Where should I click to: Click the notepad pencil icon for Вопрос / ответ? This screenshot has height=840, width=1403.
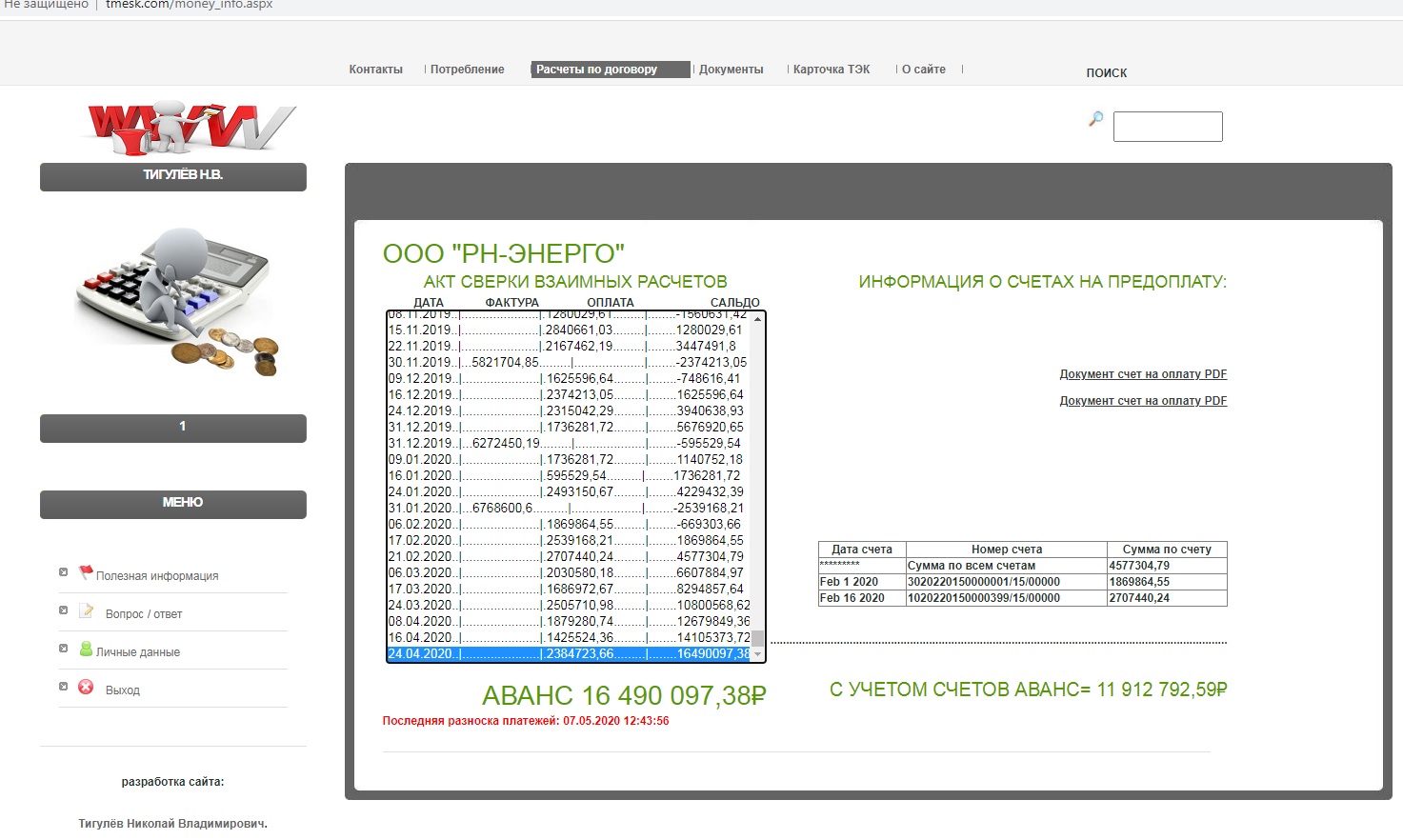click(86, 610)
